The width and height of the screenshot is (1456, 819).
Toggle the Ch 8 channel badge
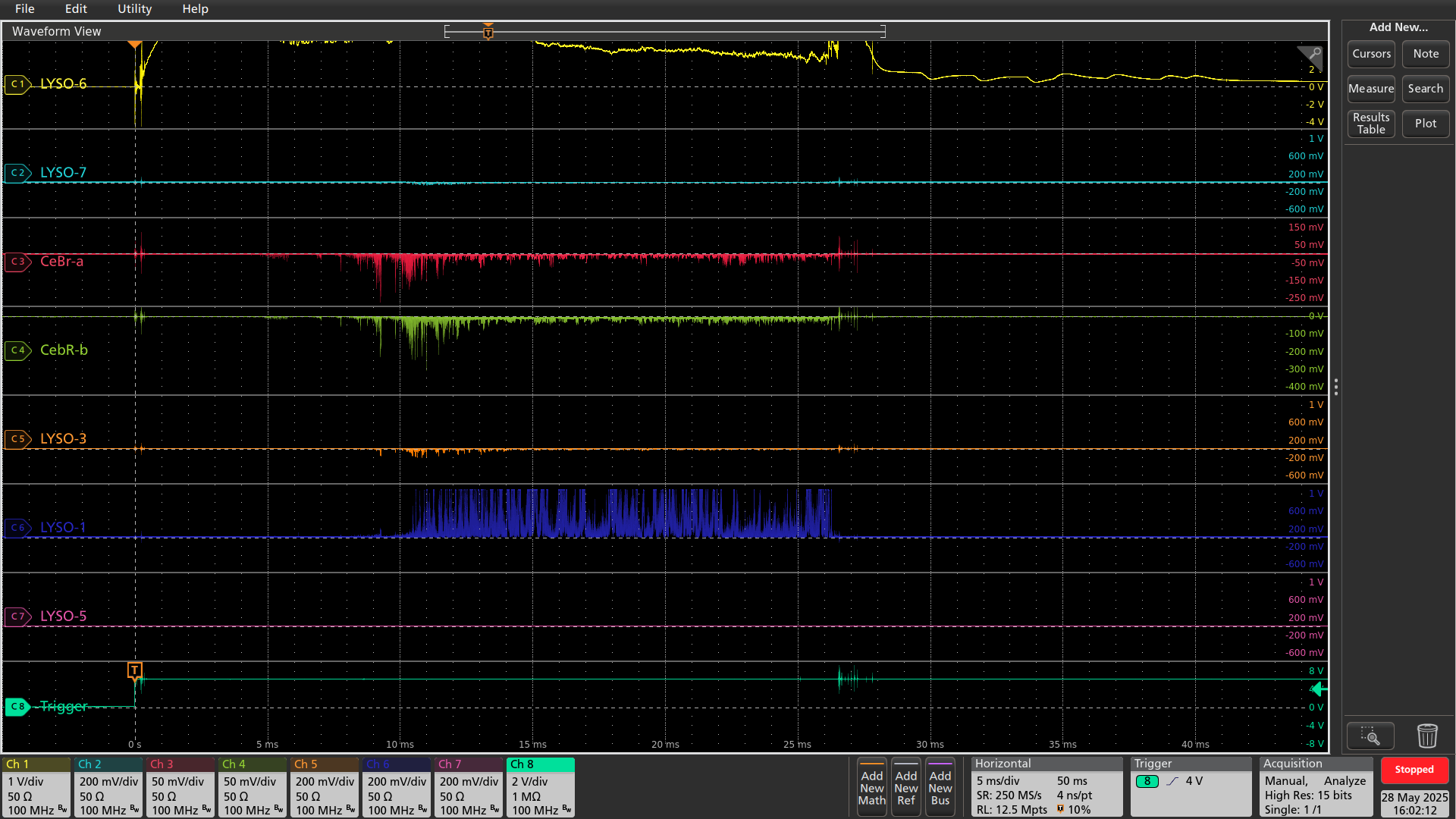click(x=540, y=787)
